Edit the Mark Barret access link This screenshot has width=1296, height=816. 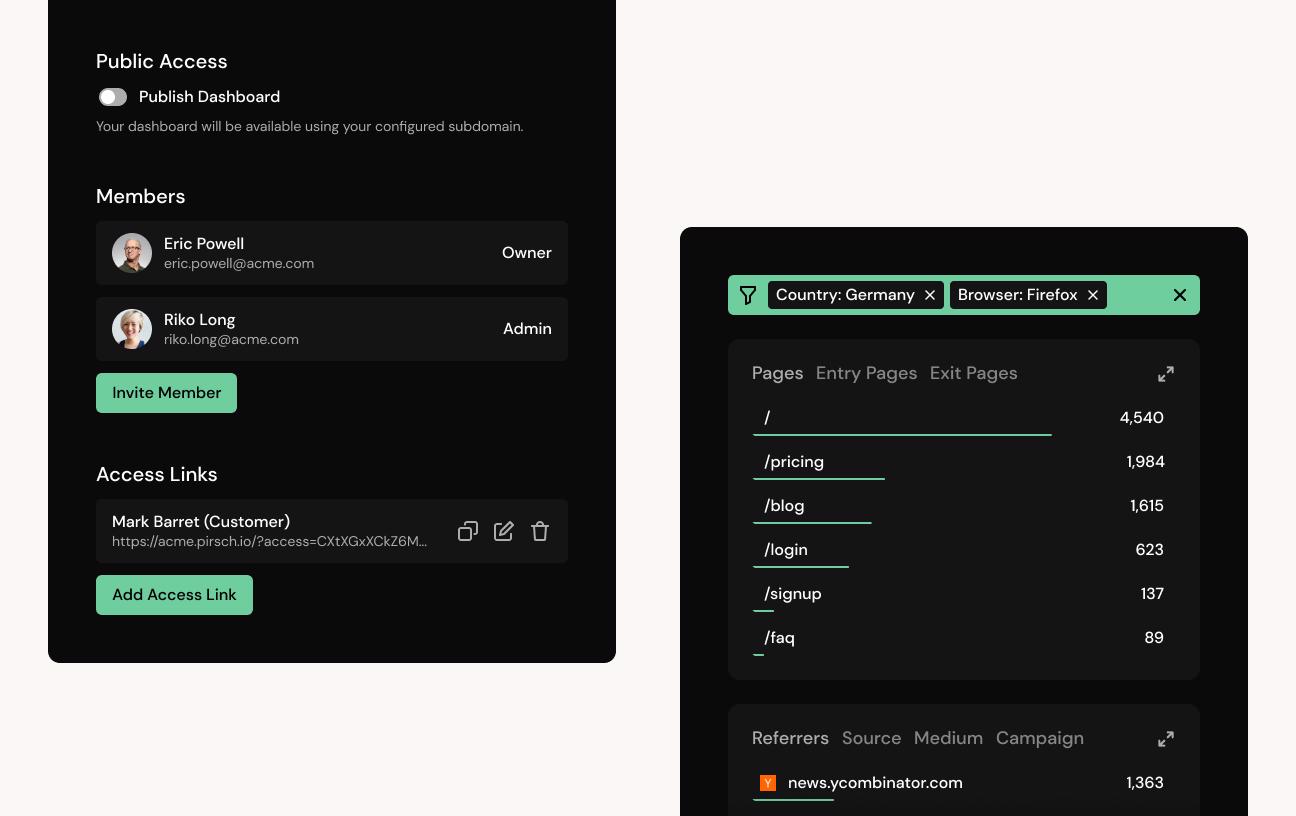504,531
